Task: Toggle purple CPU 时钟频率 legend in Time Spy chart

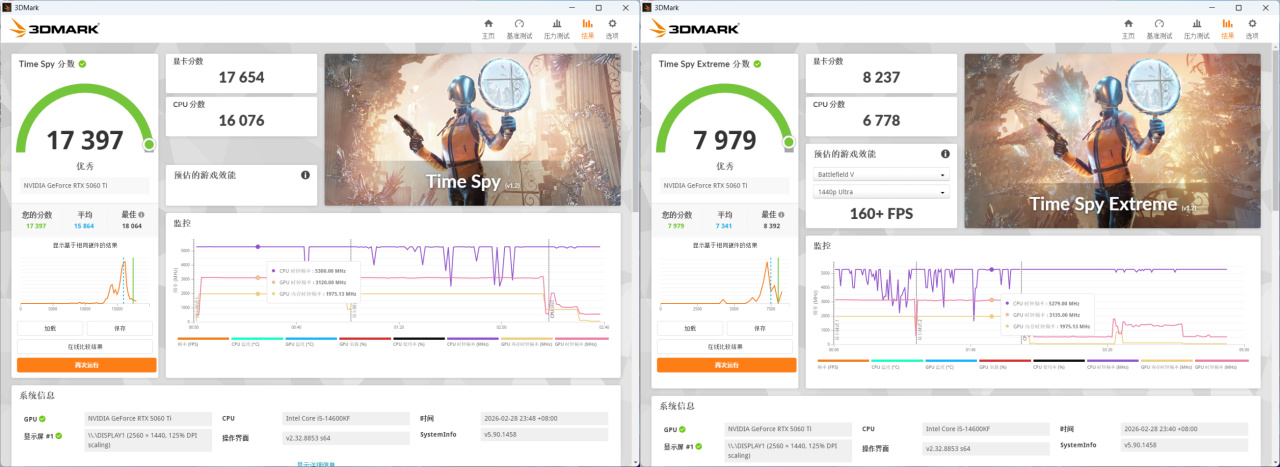Action: tap(473, 341)
